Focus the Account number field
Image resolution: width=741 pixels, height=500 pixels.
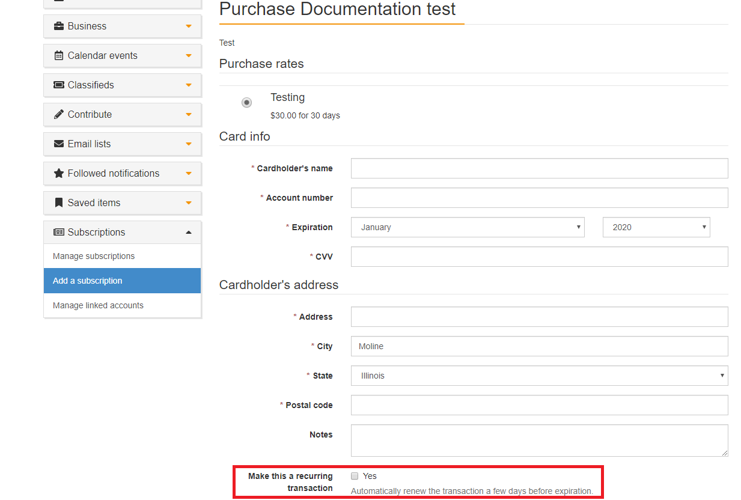point(539,198)
